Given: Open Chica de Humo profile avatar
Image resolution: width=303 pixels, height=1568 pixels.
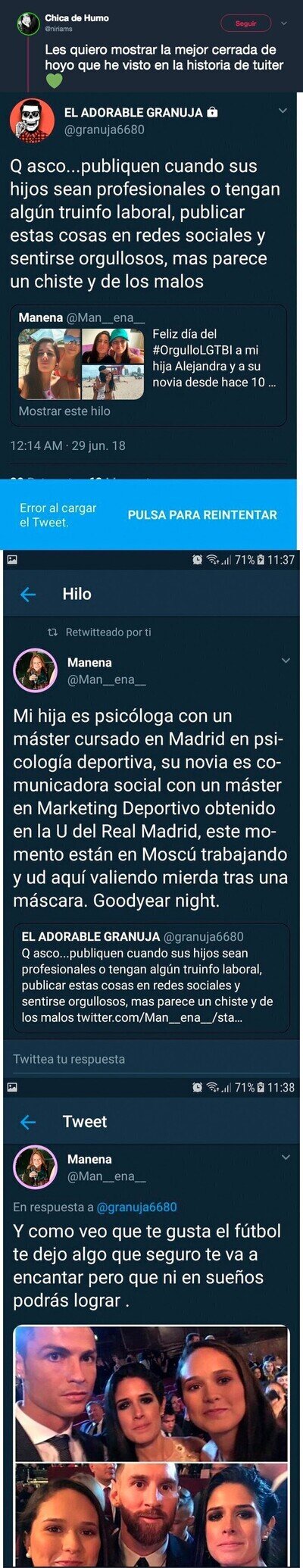Looking at the screenshot, I should tap(30, 23).
